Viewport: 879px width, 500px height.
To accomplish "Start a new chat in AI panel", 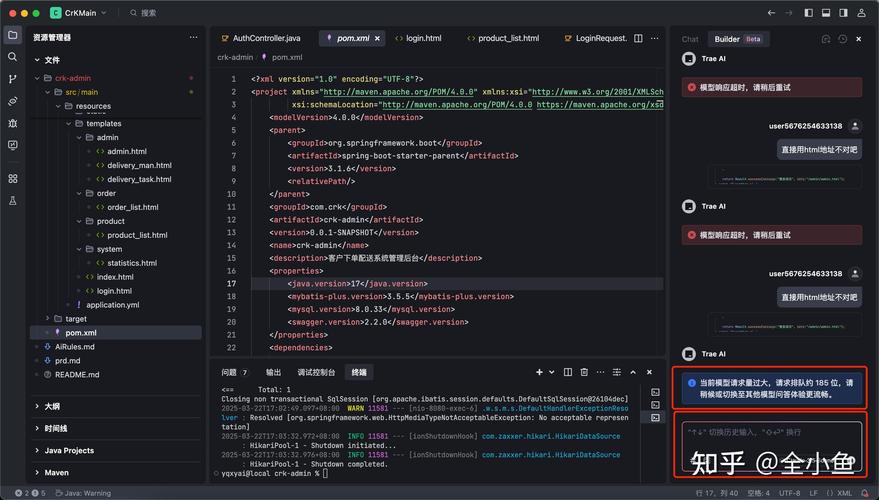I will [x=825, y=39].
